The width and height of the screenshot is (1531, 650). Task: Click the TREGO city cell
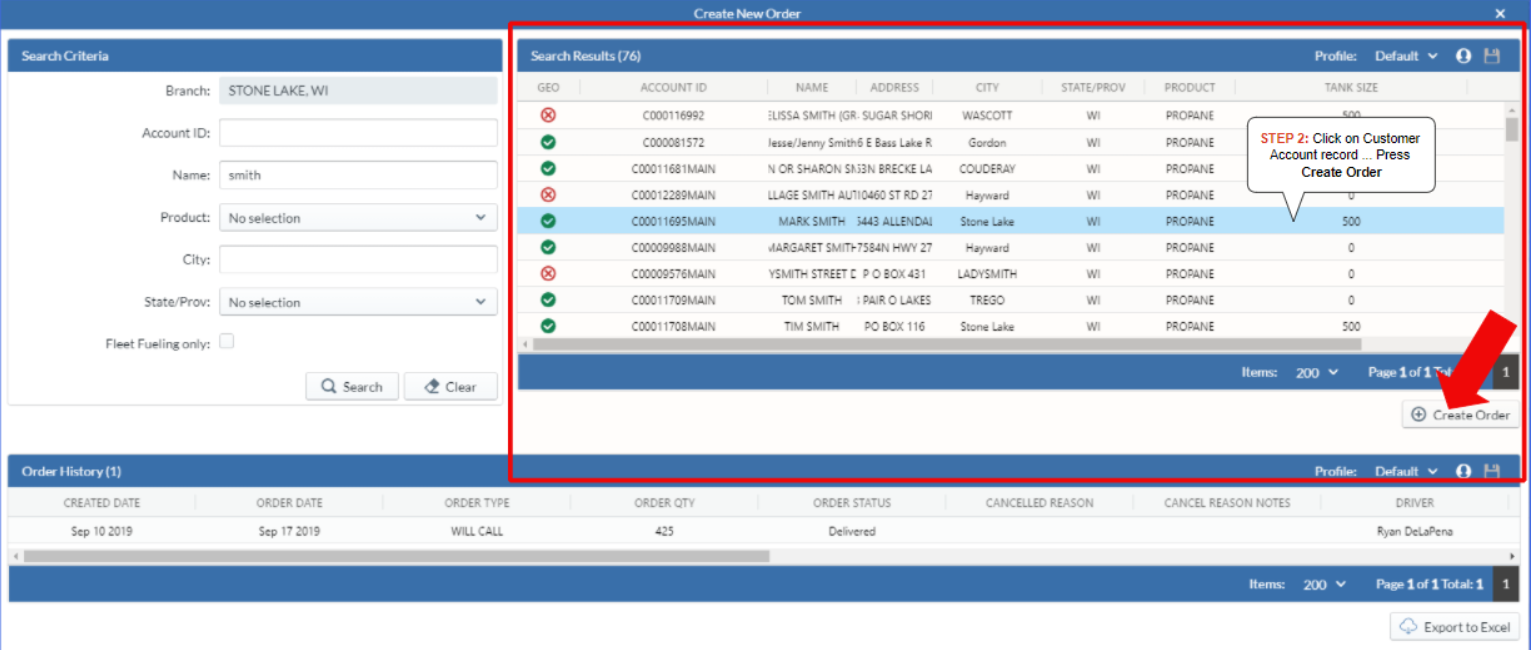pyautogui.click(x=987, y=300)
